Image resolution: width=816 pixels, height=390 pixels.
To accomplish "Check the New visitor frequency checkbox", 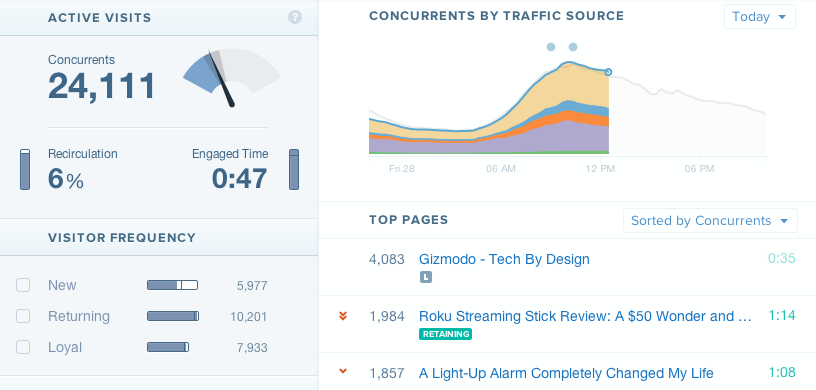I will coord(23,285).
